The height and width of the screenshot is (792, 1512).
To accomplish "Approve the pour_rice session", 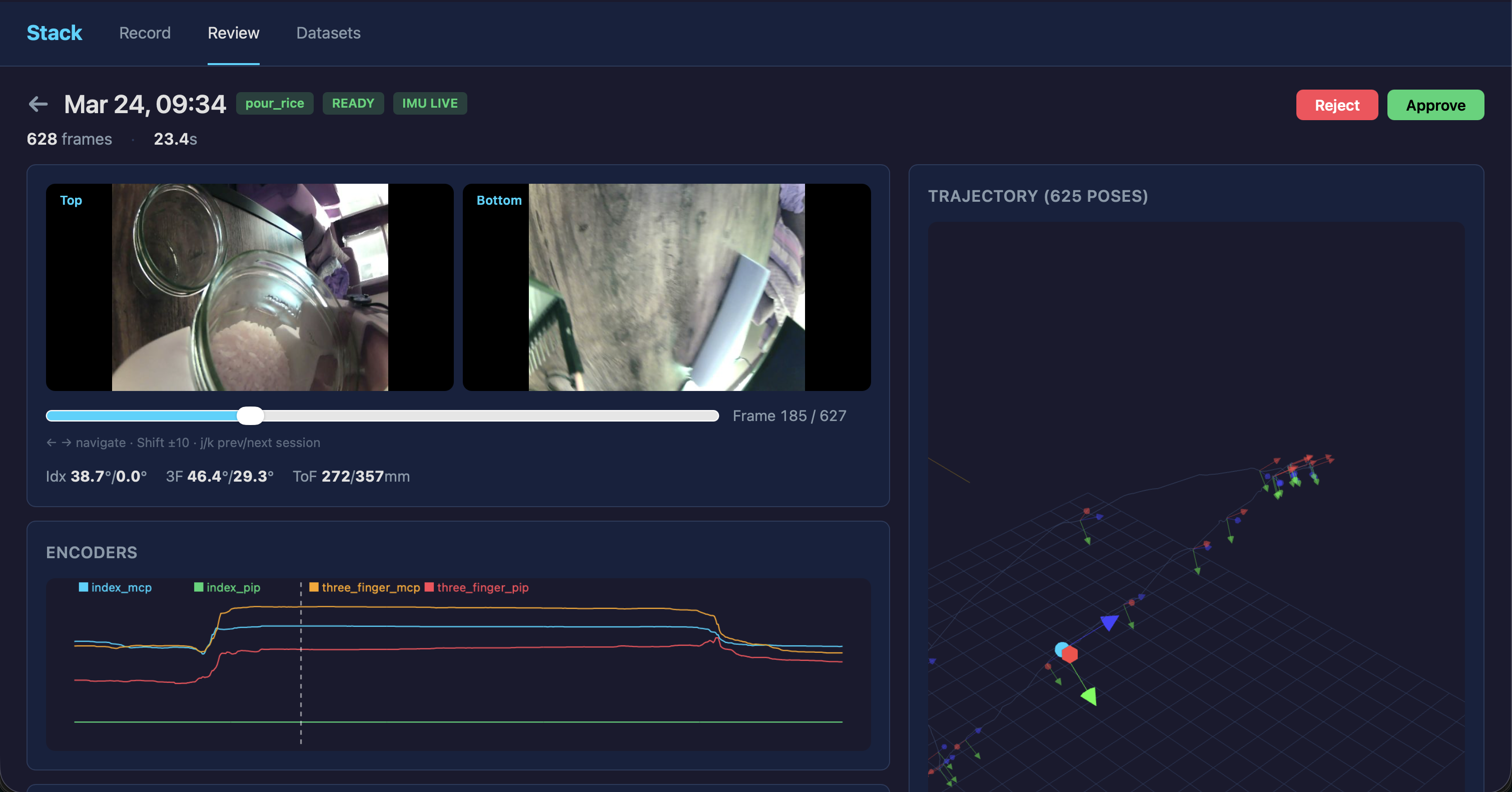I will pyautogui.click(x=1435, y=105).
